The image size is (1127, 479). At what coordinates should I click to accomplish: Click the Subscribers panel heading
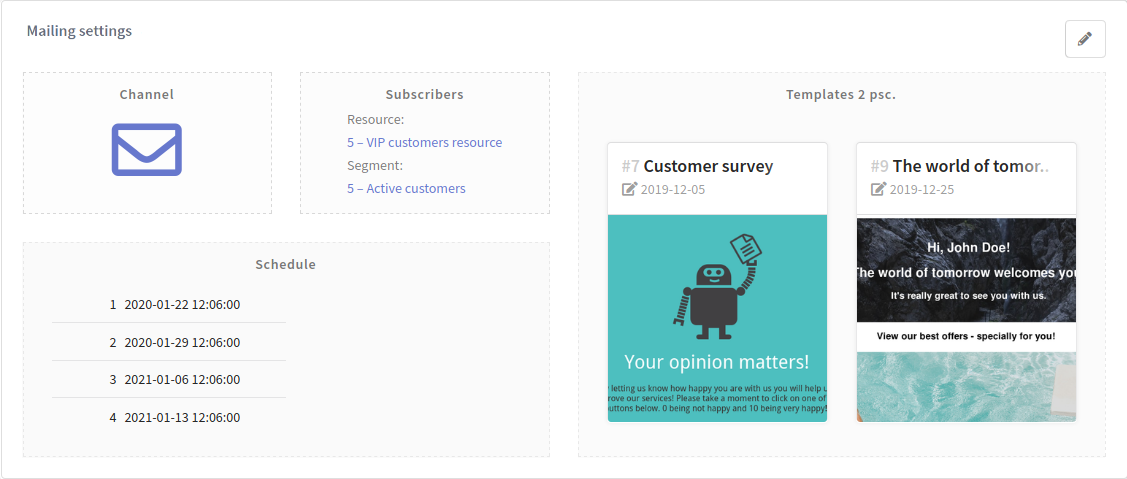pyautogui.click(x=424, y=95)
